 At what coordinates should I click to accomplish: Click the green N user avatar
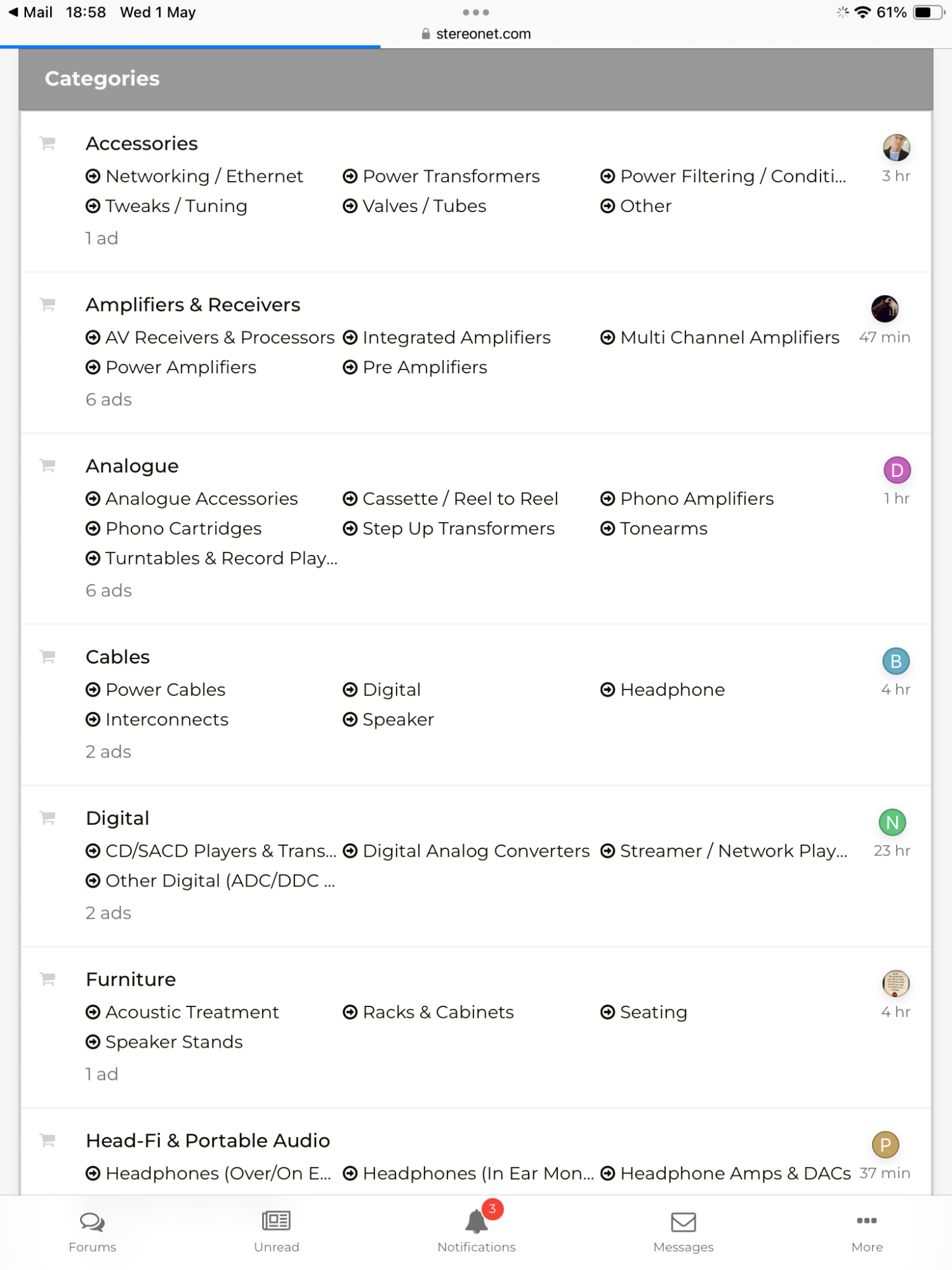coord(892,822)
